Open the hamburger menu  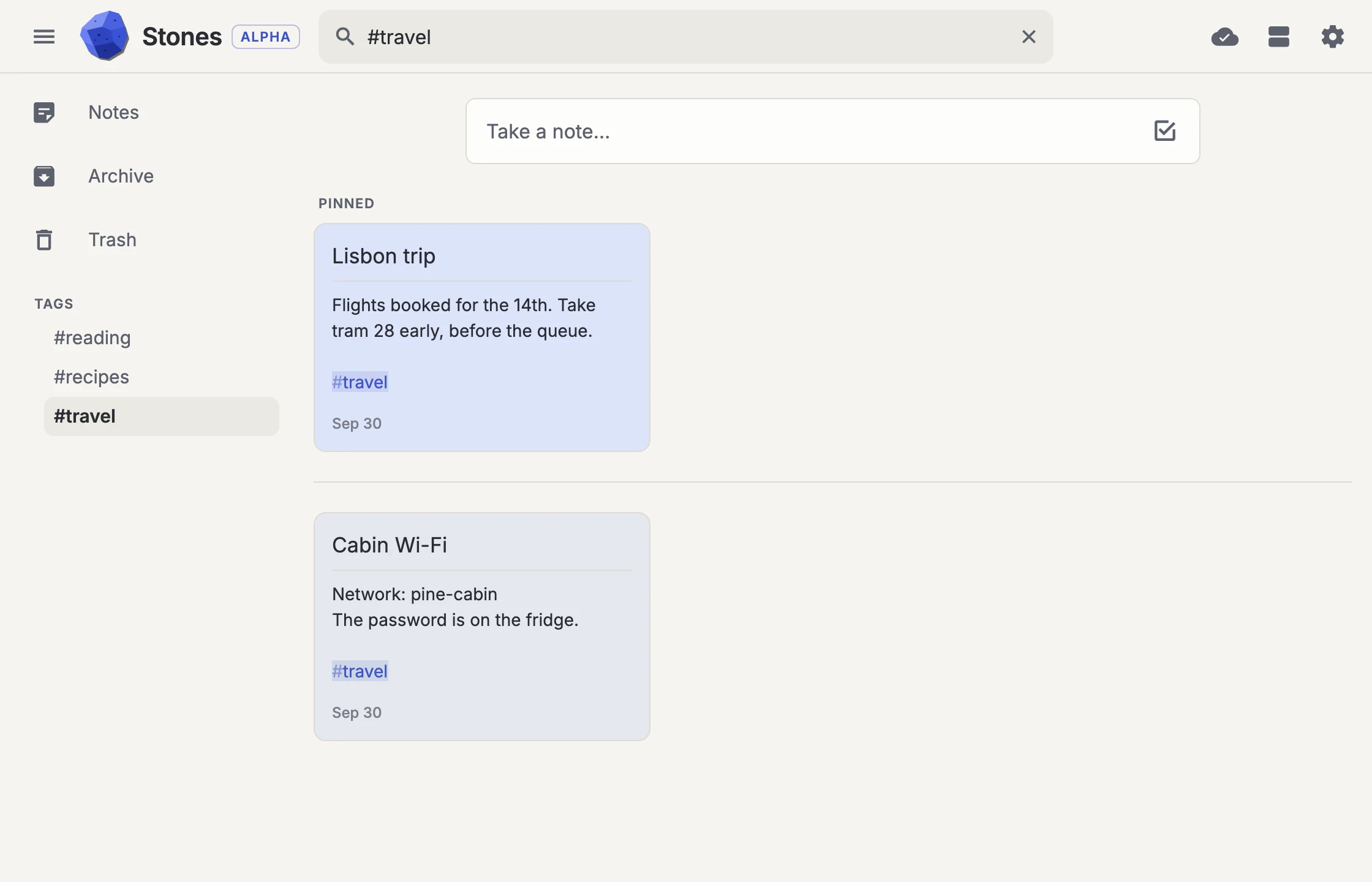[44, 37]
